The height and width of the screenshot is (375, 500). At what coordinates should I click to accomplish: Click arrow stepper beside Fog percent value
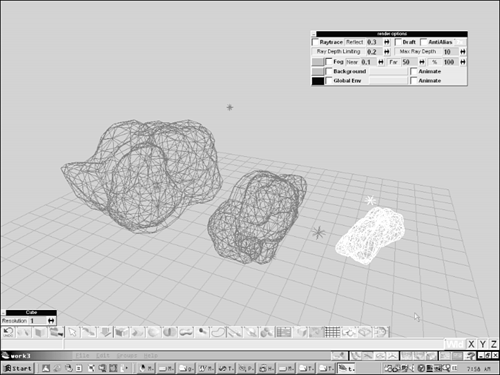tap(463, 62)
